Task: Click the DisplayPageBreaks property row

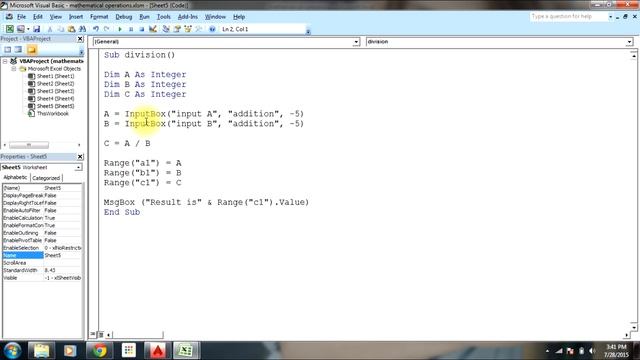Action: point(42,196)
